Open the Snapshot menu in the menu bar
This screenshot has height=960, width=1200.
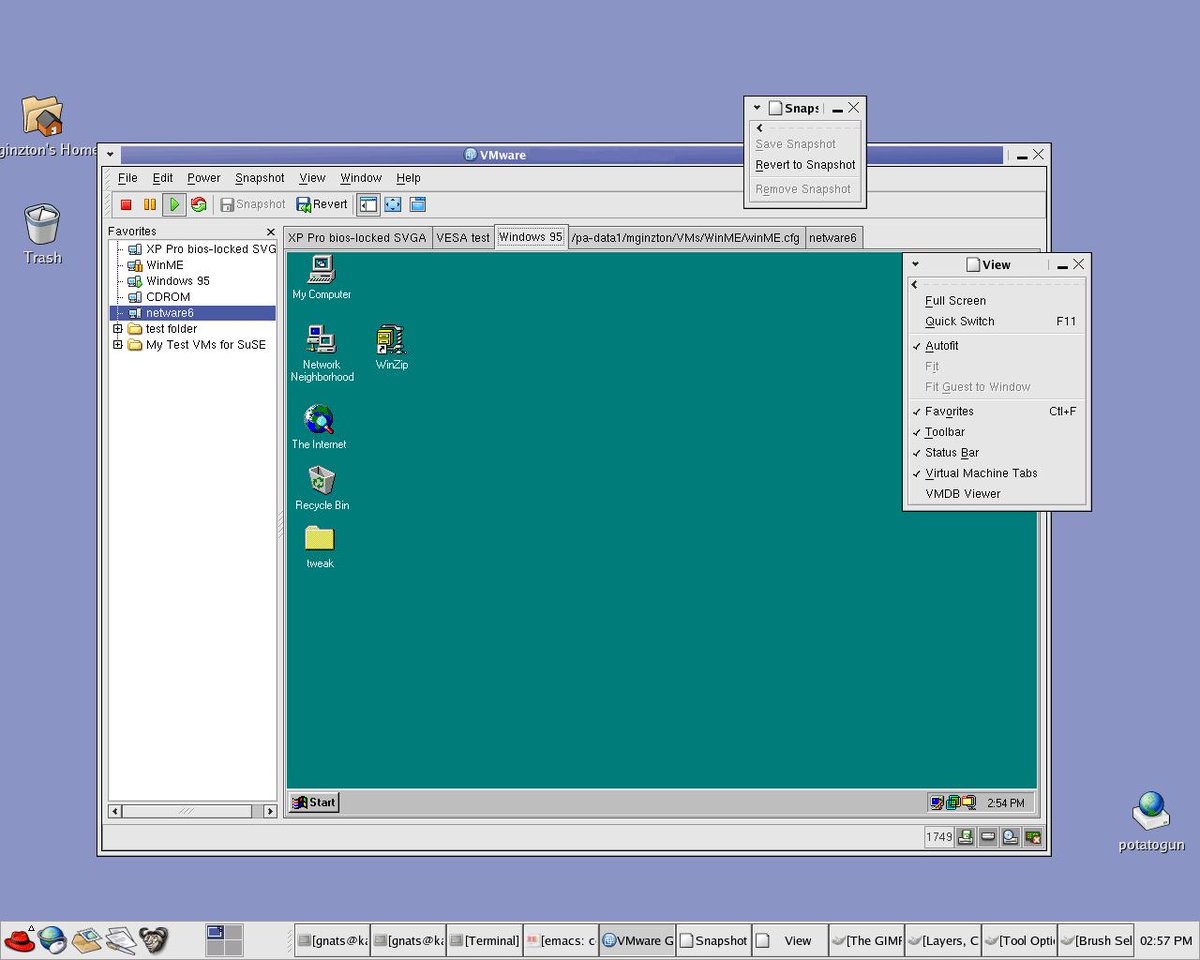260,178
